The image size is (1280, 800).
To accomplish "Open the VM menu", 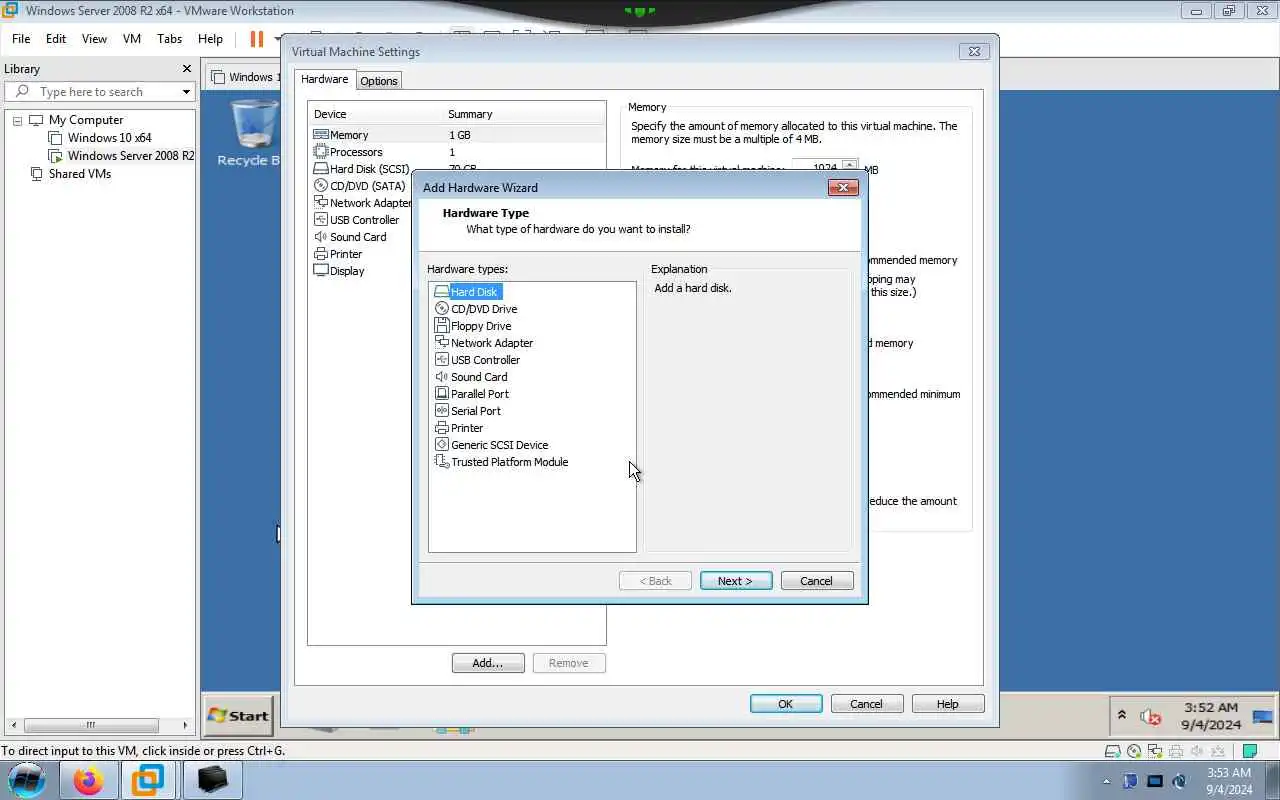I will [132, 39].
